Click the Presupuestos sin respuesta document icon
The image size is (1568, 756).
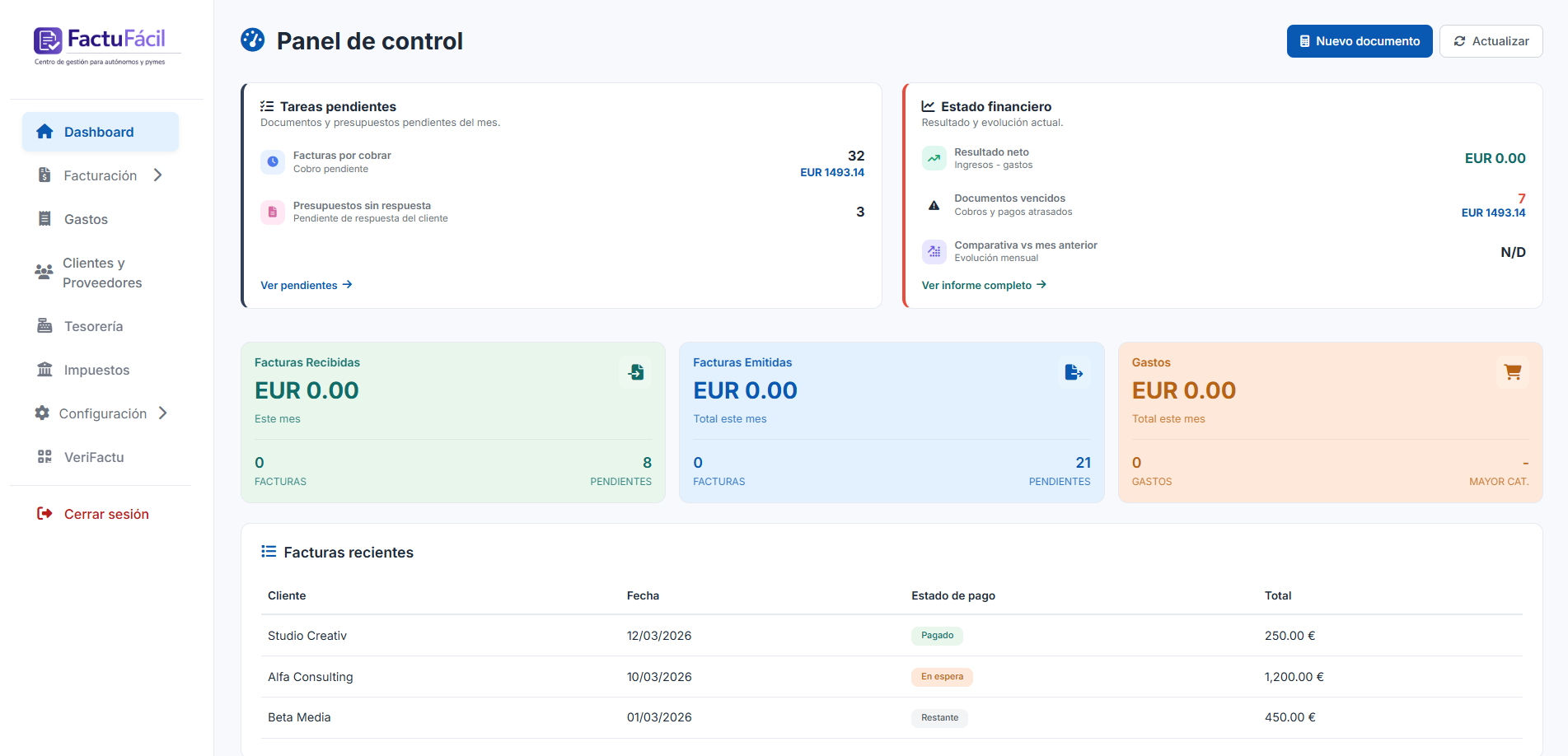click(273, 212)
